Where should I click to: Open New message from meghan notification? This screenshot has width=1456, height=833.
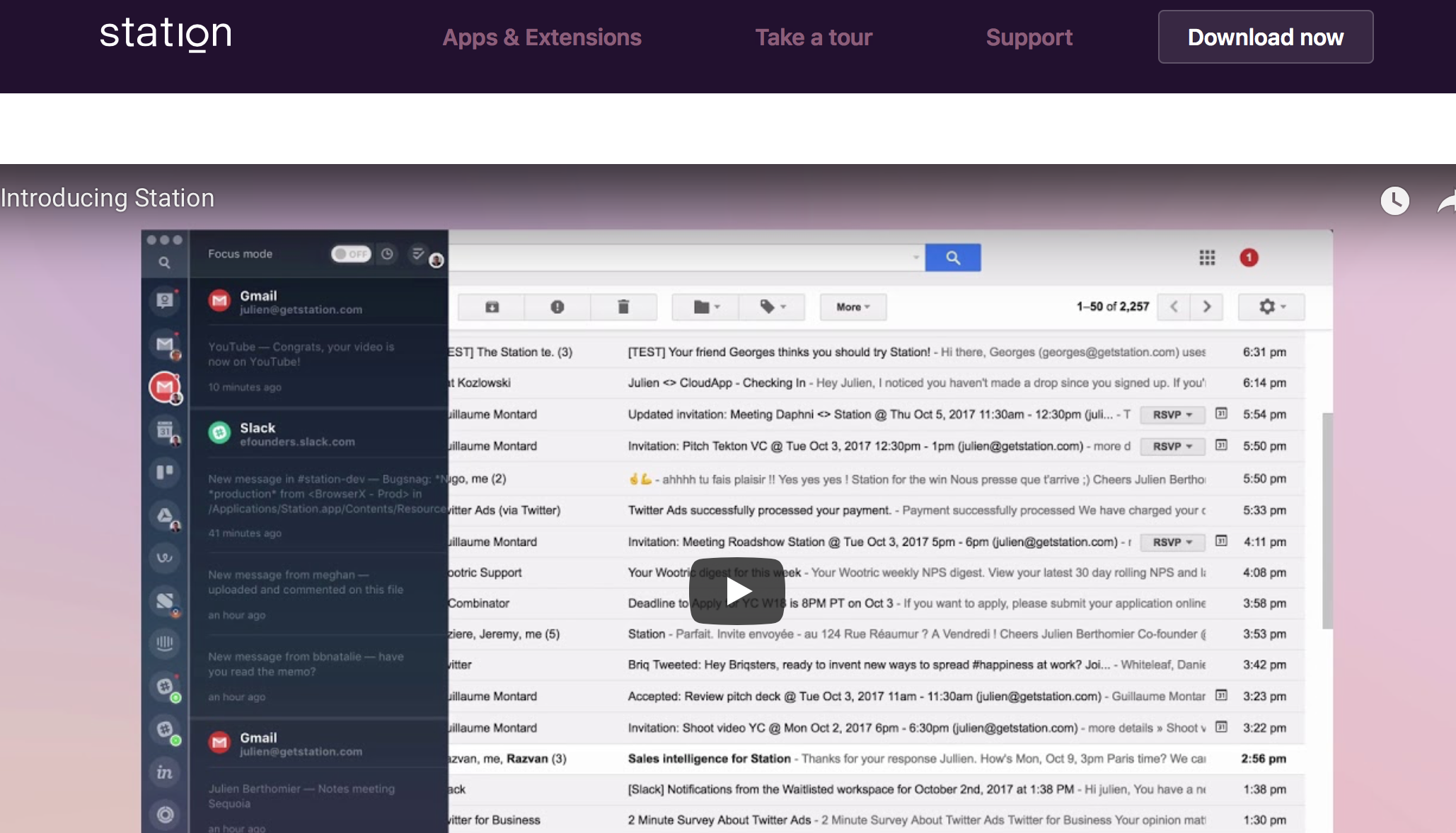[319, 594]
